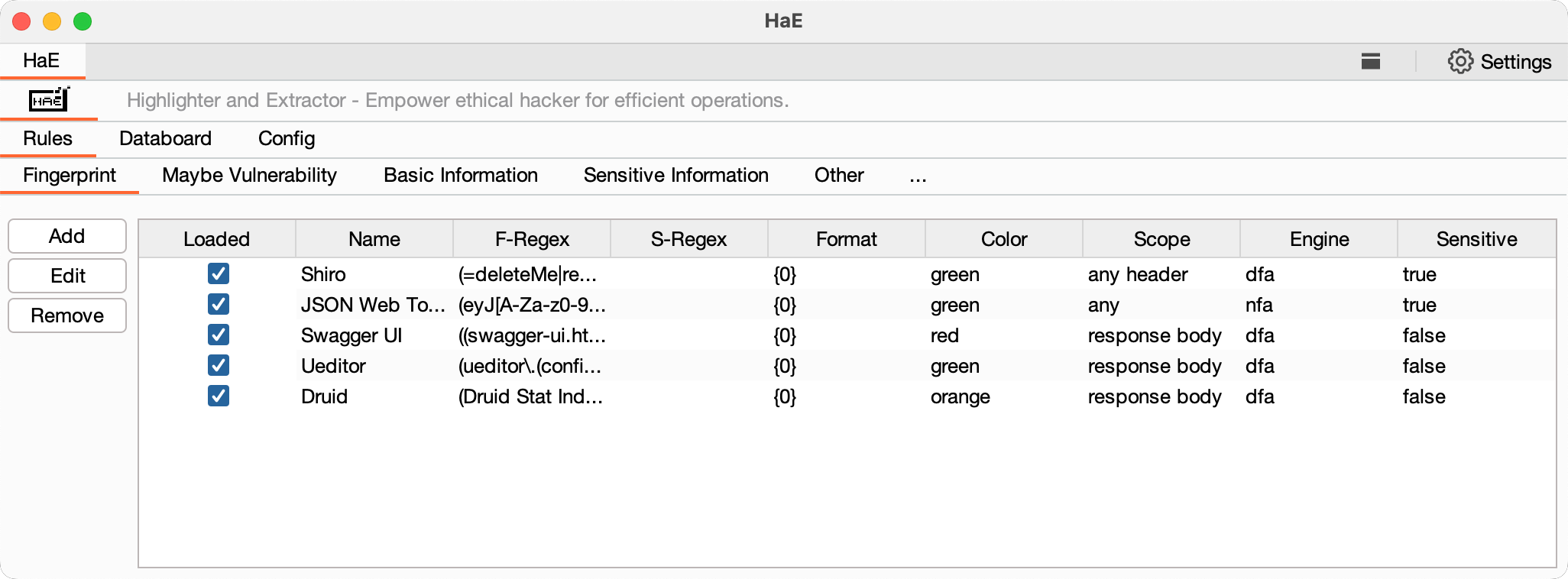This screenshot has height=579, width=1568.
Task: Switch to the Databoard tab
Action: coord(165,138)
